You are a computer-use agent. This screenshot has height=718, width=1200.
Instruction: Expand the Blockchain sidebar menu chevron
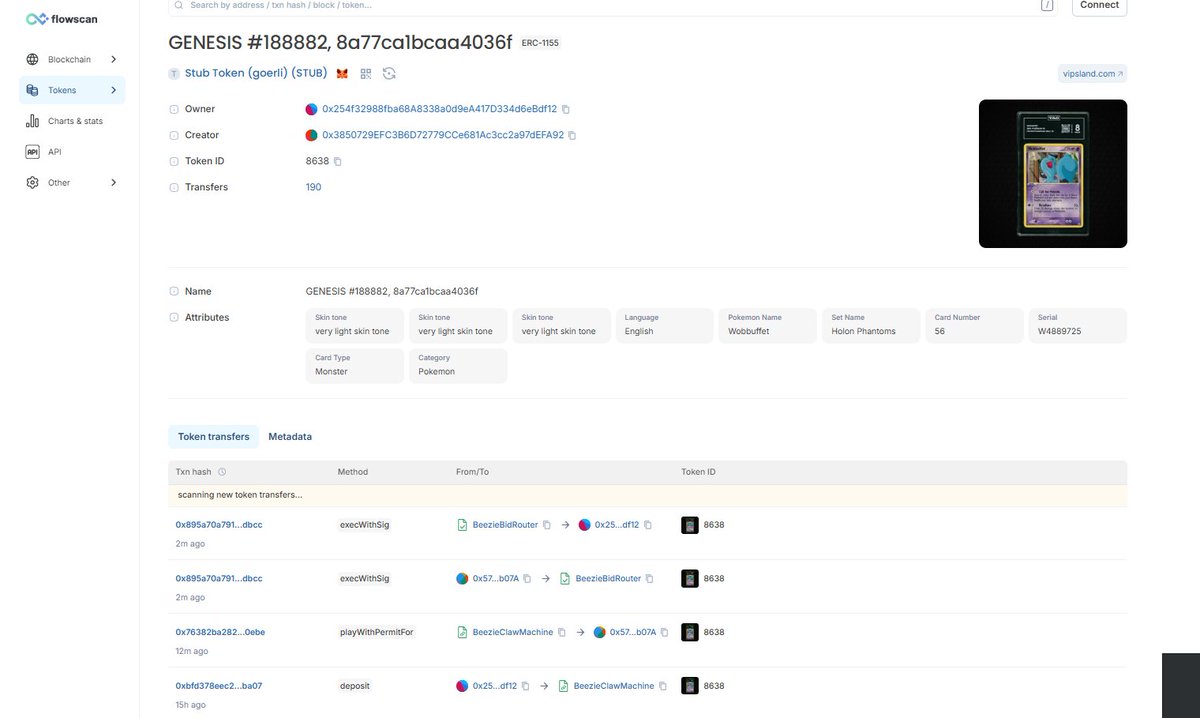[113, 59]
